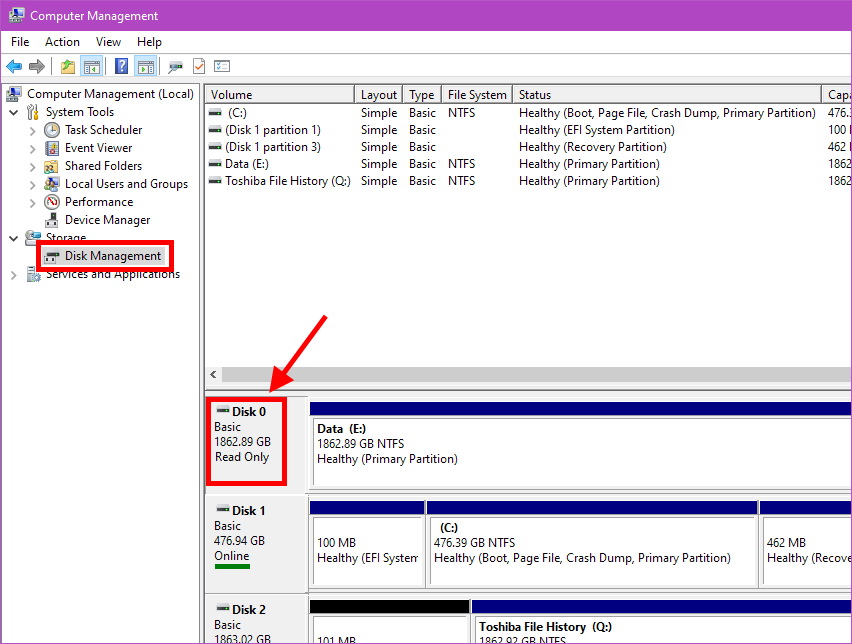Image resolution: width=852 pixels, height=644 pixels.
Task: Open Event Viewer via its sidebar icon
Action: pos(51,147)
